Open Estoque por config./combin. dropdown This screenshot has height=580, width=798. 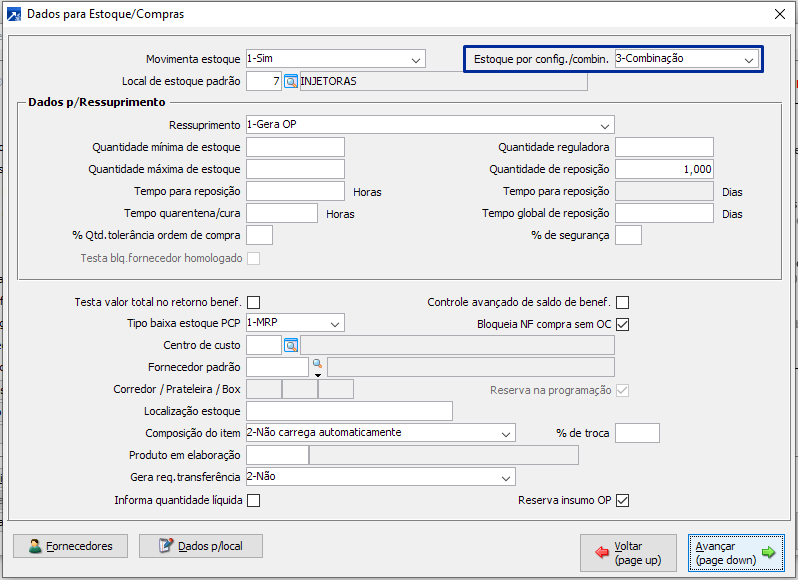pos(748,59)
